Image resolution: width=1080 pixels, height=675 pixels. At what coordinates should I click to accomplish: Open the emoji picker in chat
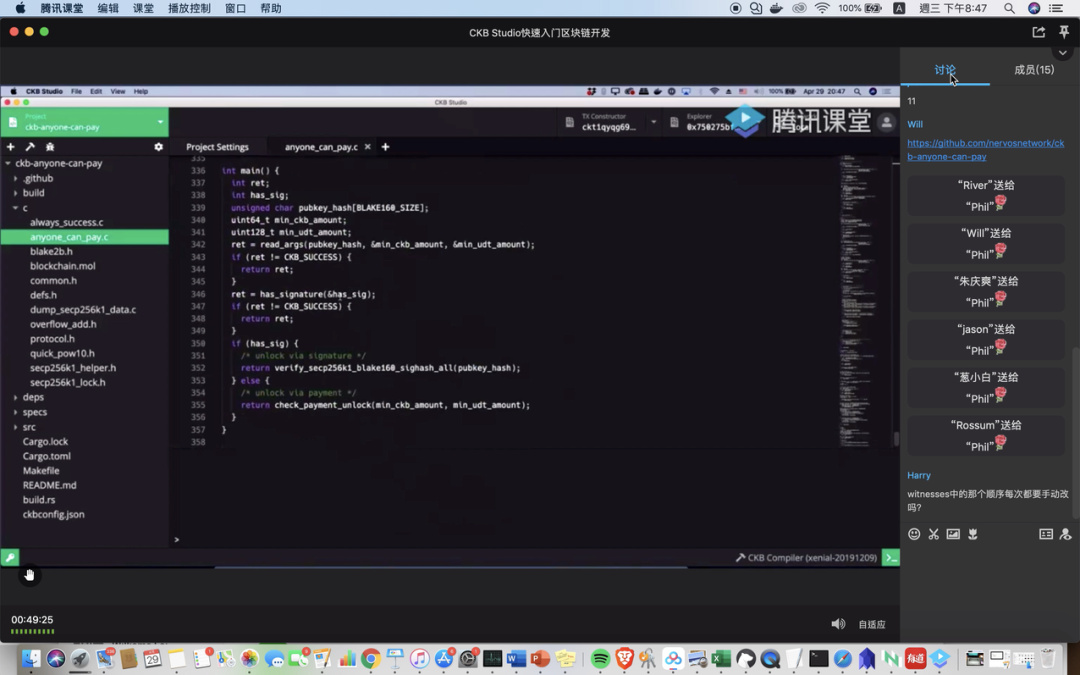click(x=914, y=534)
